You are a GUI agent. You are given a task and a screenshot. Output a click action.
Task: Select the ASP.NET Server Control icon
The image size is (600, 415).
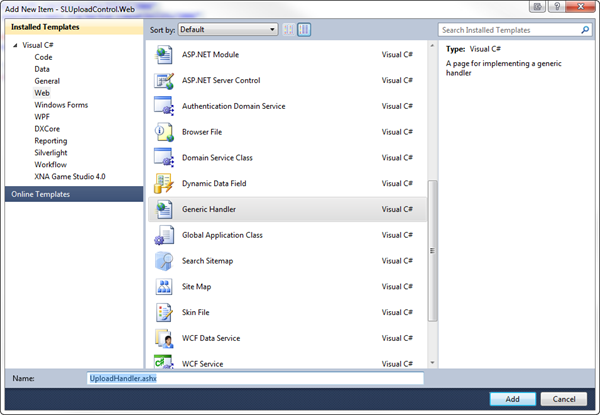point(164,80)
